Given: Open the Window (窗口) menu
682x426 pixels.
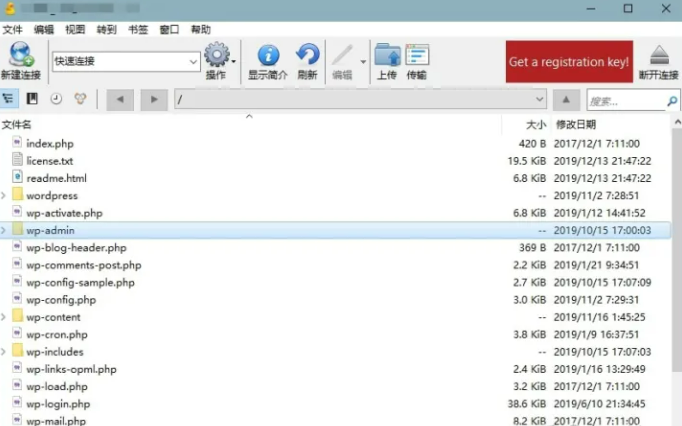Looking at the screenshot, I should click(x=169, y=30).
